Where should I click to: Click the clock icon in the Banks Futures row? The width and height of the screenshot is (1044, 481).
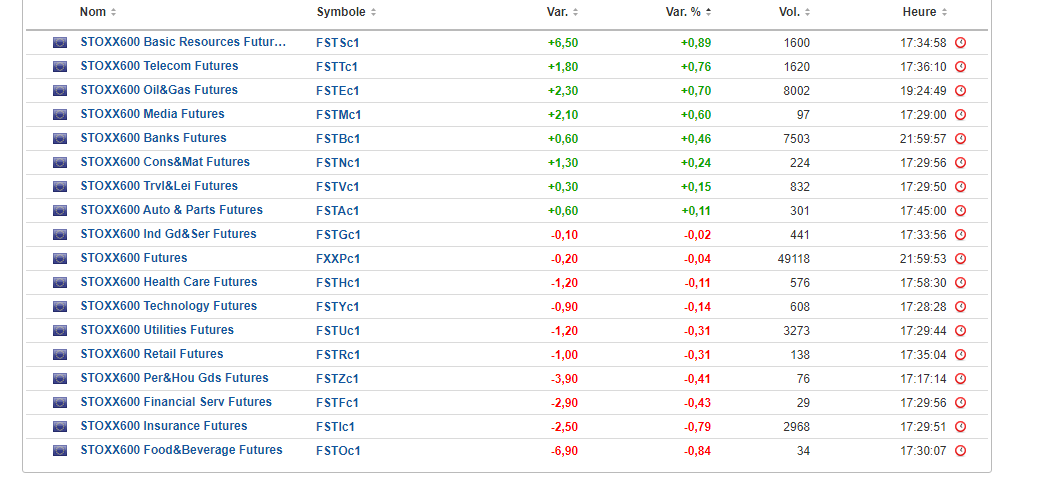point(961,139)
